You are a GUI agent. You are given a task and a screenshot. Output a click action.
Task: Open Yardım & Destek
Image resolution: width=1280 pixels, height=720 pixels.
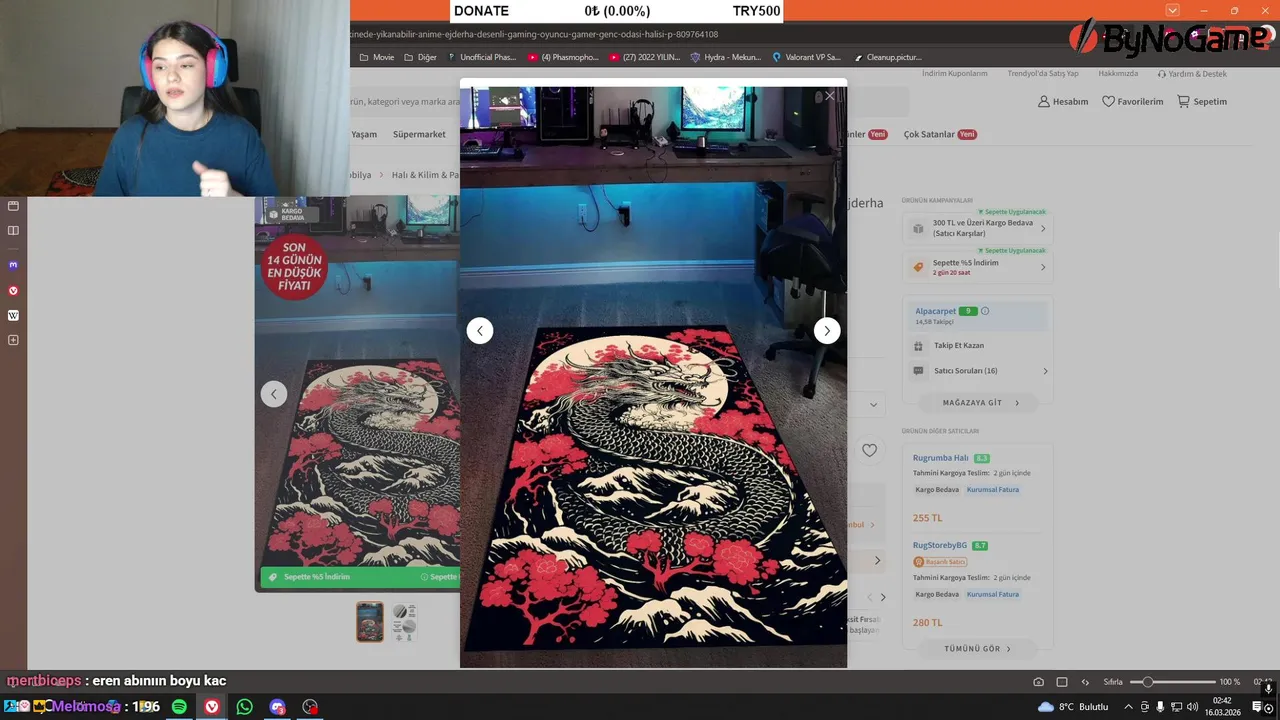[1192, 74]
